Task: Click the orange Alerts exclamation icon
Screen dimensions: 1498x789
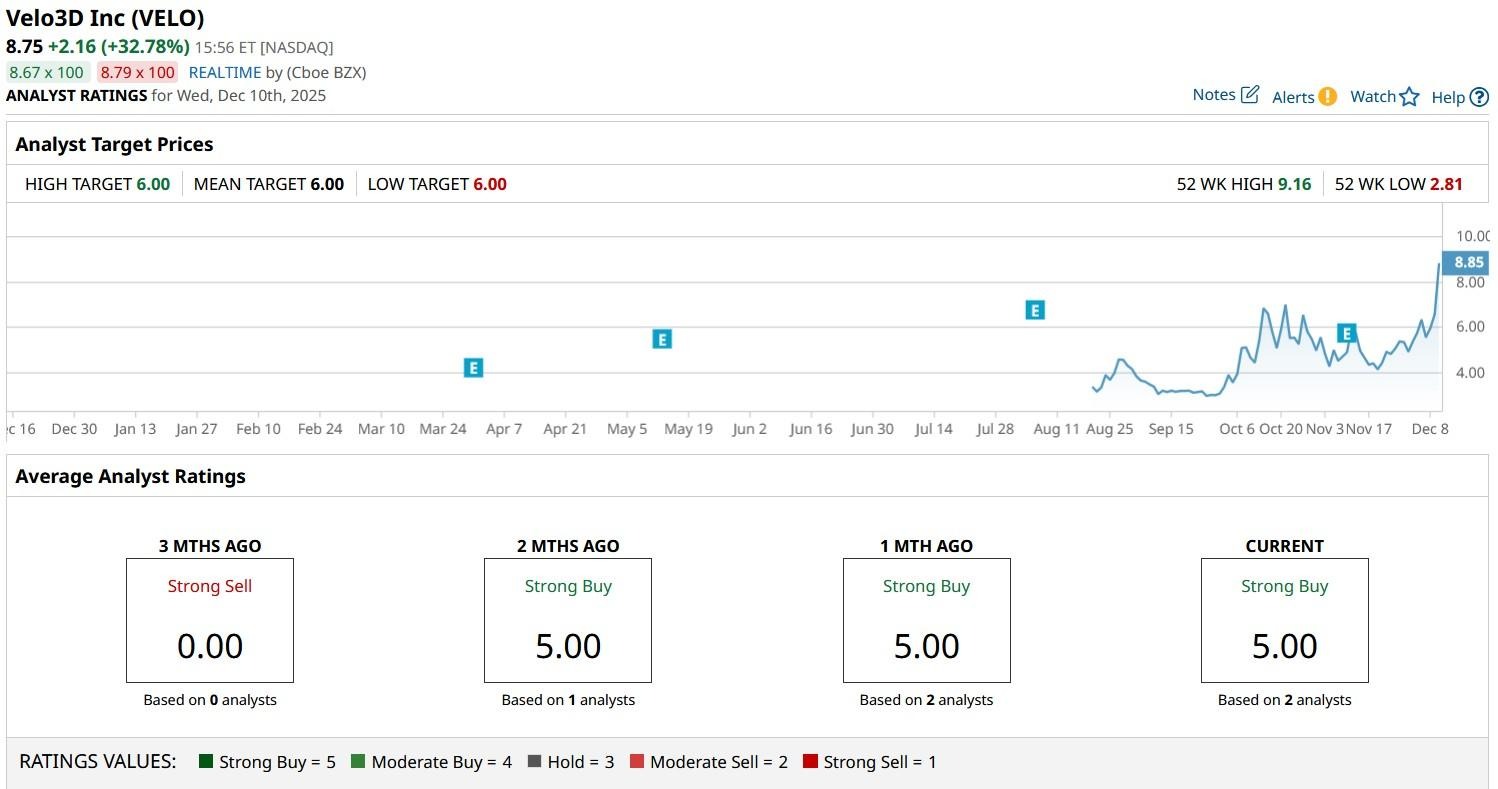Action: tap(1327, 96)
